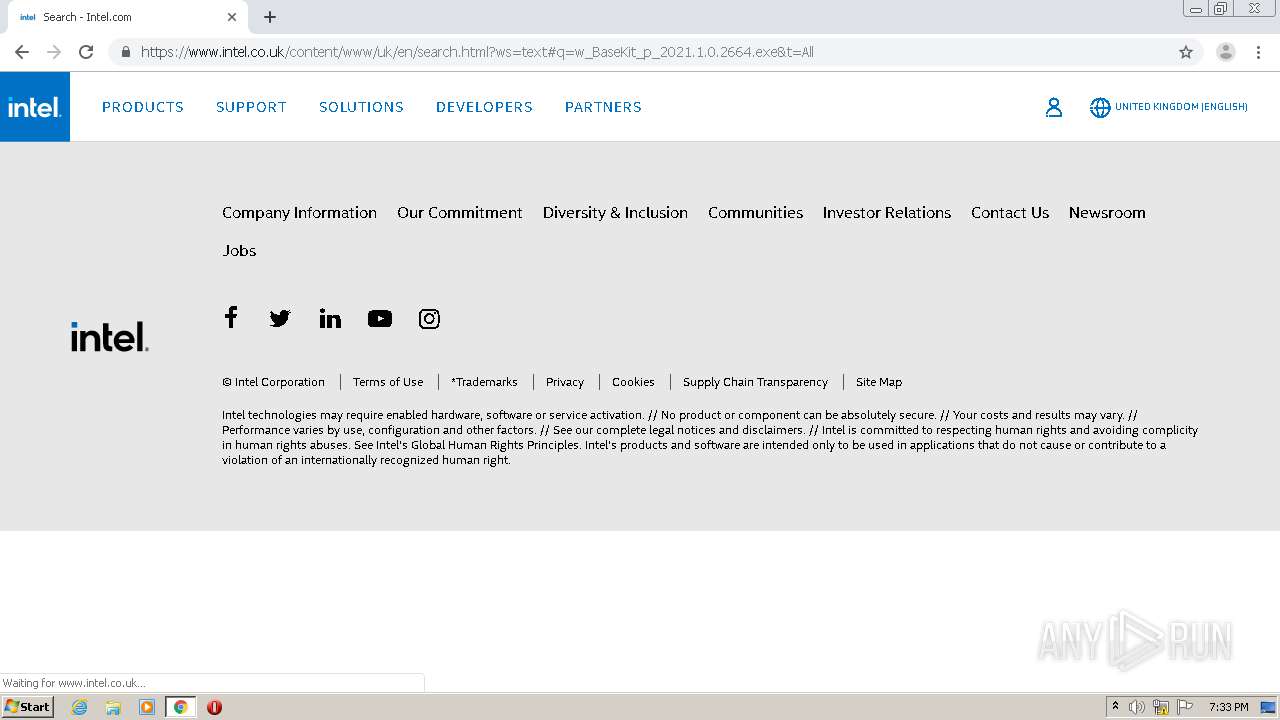Image resolution: width=1280 pixels, height=720 pixels.
Task: Click the volume speaker tray icon
Action: (x=1137, y=707)
